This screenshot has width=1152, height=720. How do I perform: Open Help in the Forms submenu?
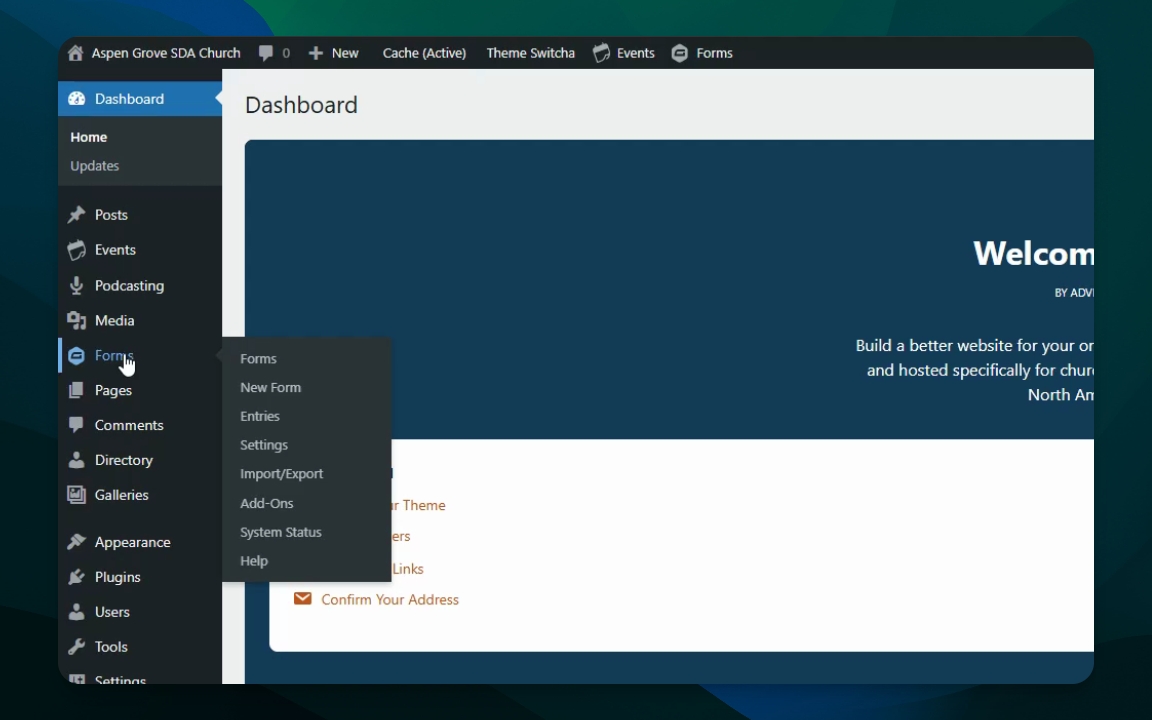pyautogui.click(x=254, y=561)
